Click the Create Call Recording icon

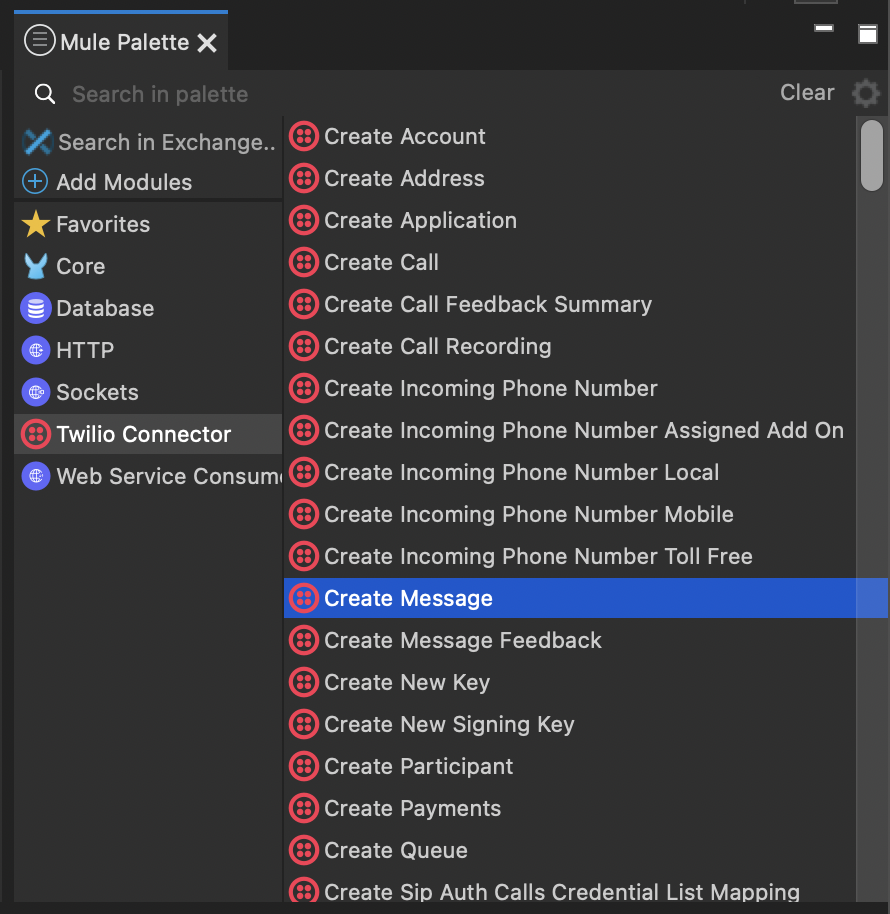pos(304,346)
